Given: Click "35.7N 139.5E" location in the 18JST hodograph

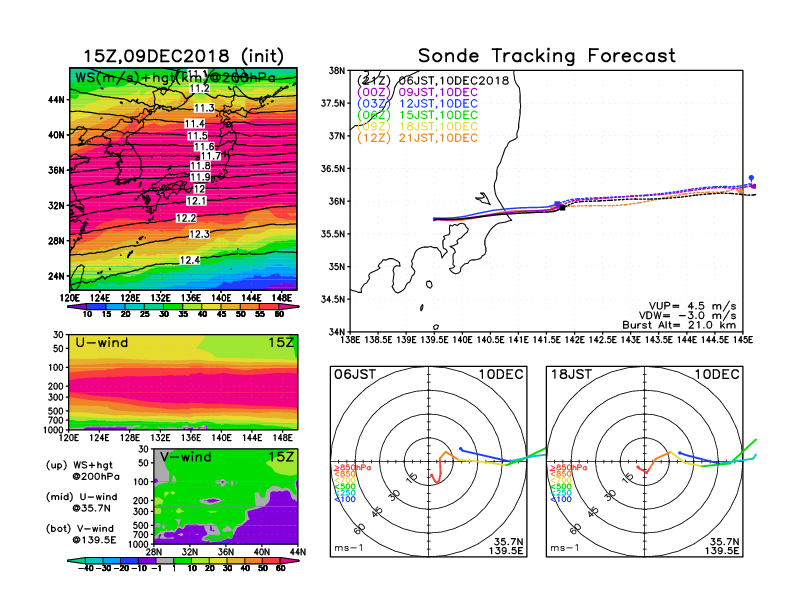Looking at the screenshot, I should (722, 546).
